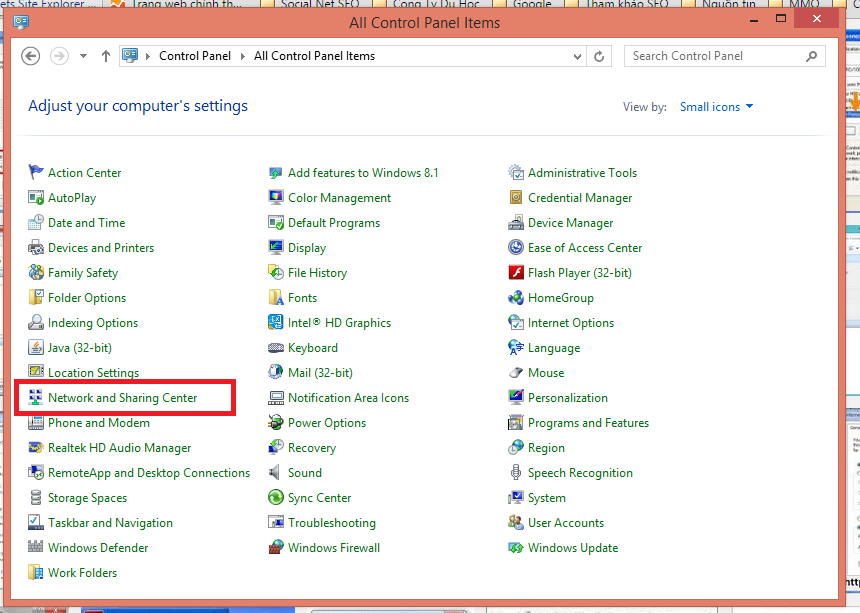The image size is (860, 613).
Task: Click the Mouse icon
Action: [516, 373]
